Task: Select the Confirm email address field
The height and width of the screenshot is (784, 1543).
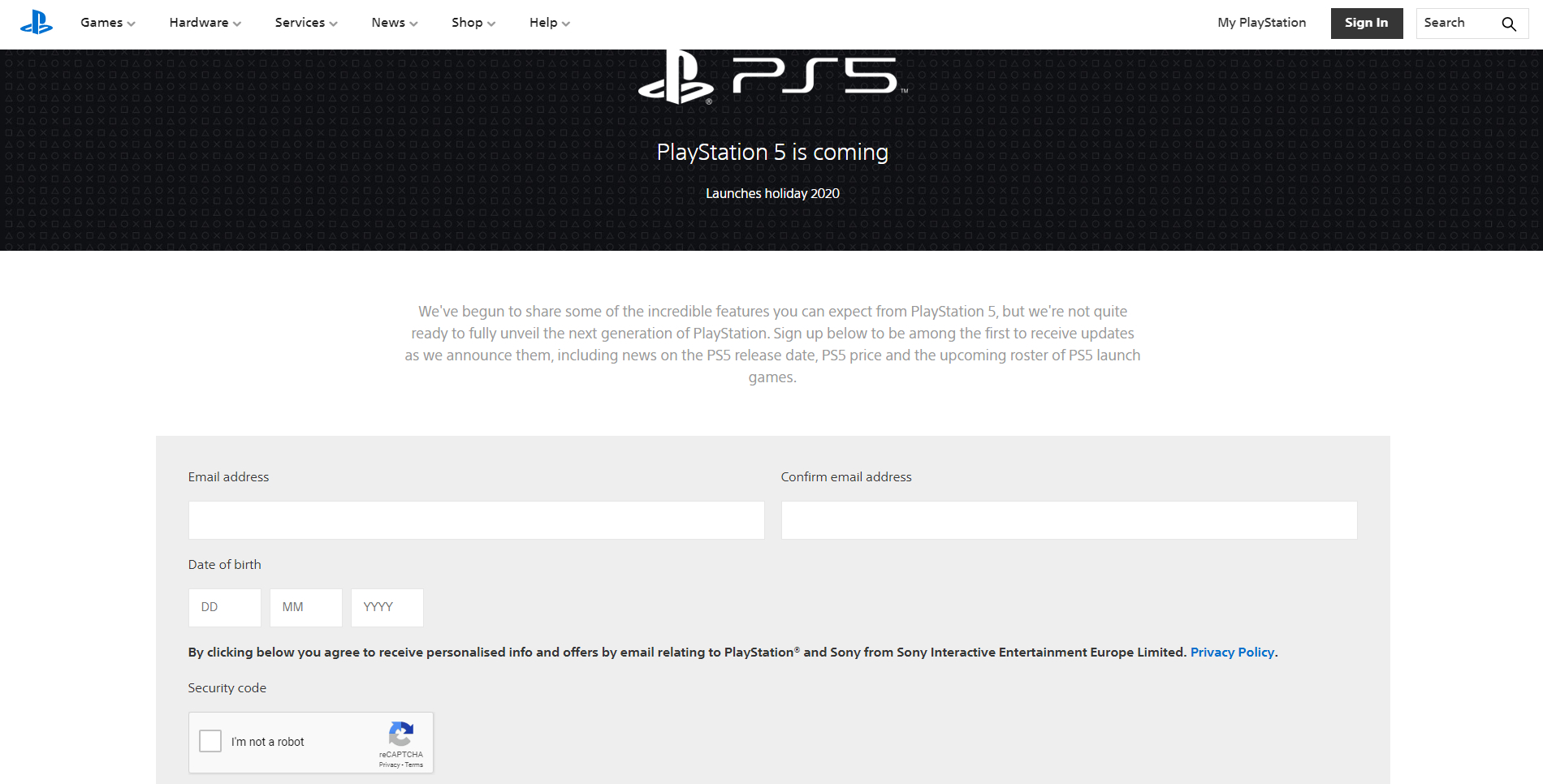Action: (1069, 520)
